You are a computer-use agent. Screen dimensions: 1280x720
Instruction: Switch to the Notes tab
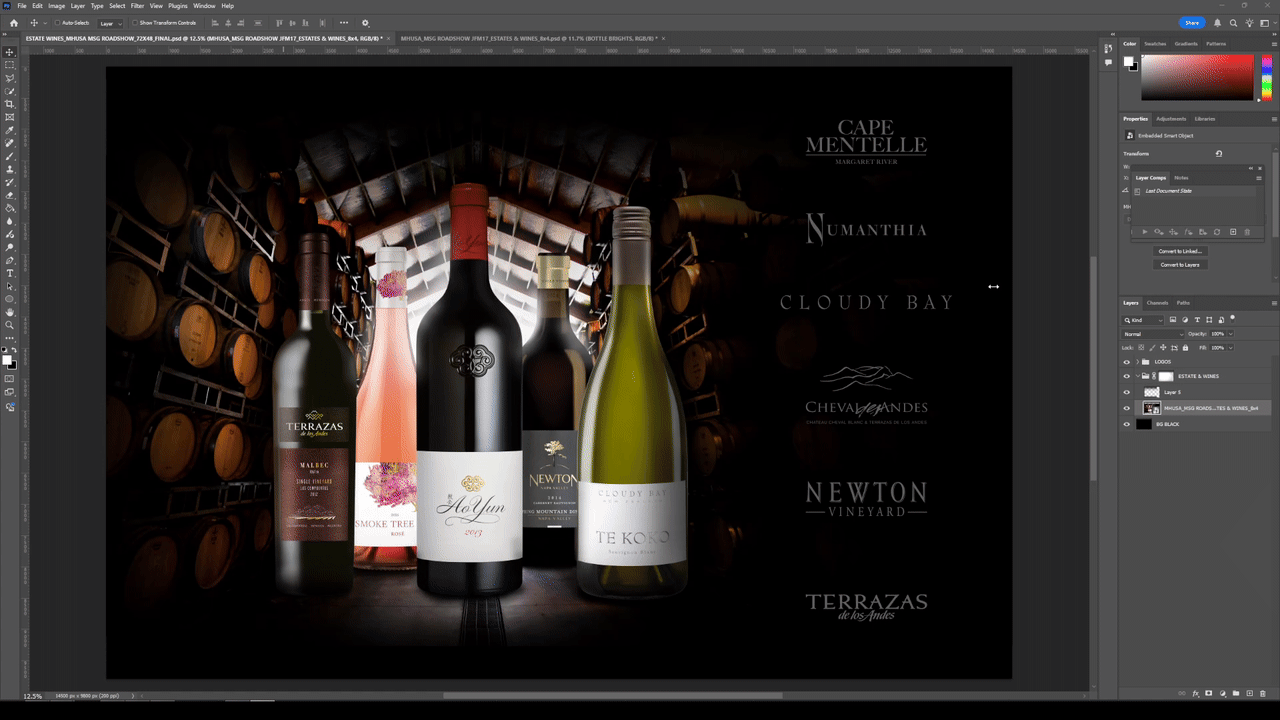click(1182, 178)
